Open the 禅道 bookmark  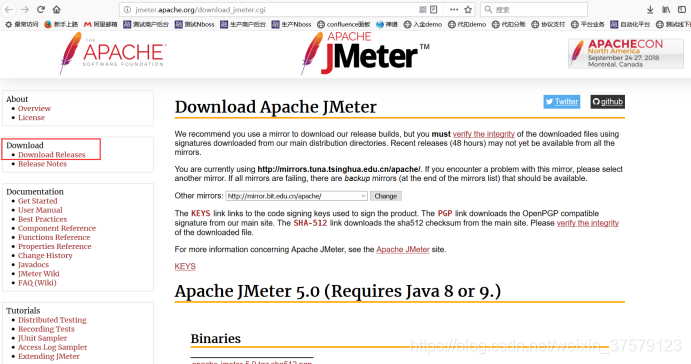[x=387, y=24]
